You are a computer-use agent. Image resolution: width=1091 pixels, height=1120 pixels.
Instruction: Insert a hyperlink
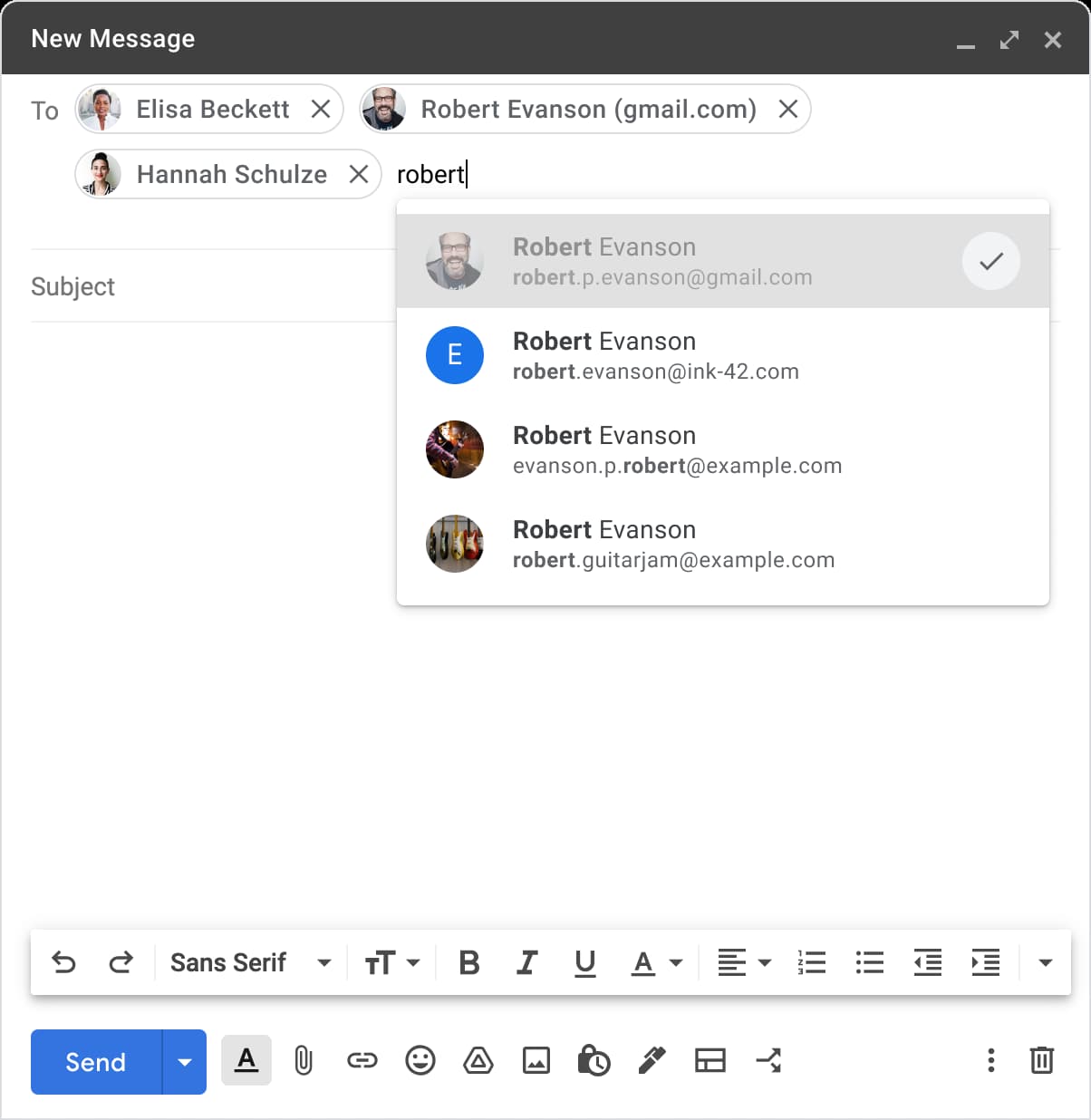(x=362, y=1061)
